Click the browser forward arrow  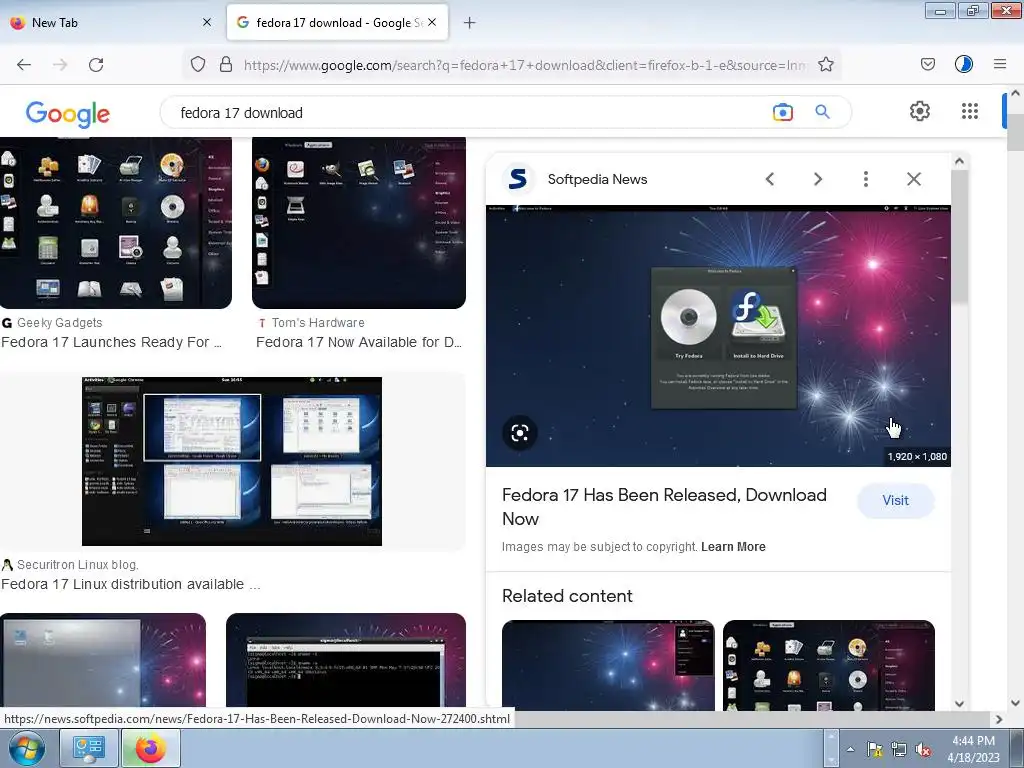[x=60, y=64]
